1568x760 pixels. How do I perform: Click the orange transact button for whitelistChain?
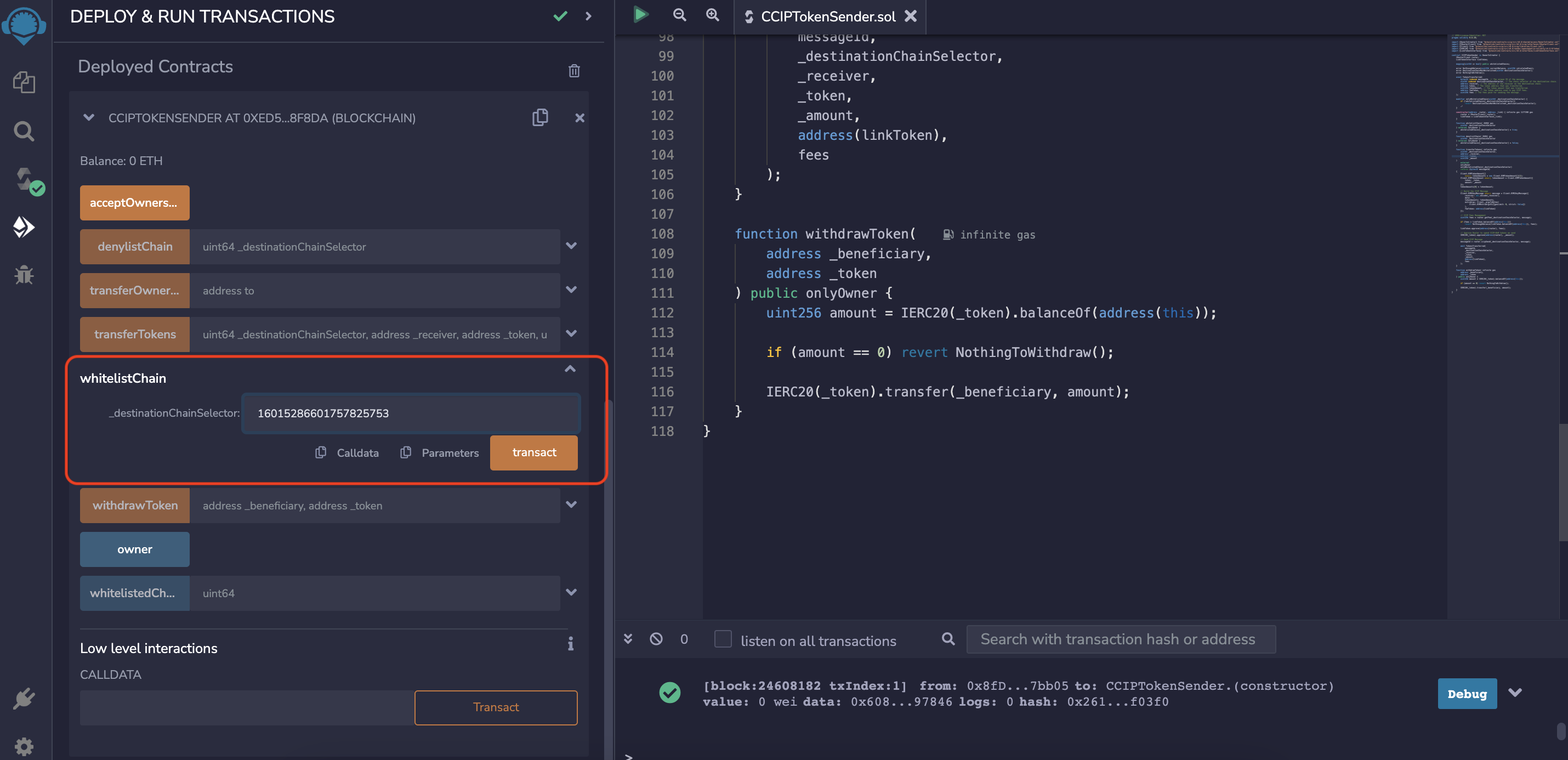click(533, 452)
